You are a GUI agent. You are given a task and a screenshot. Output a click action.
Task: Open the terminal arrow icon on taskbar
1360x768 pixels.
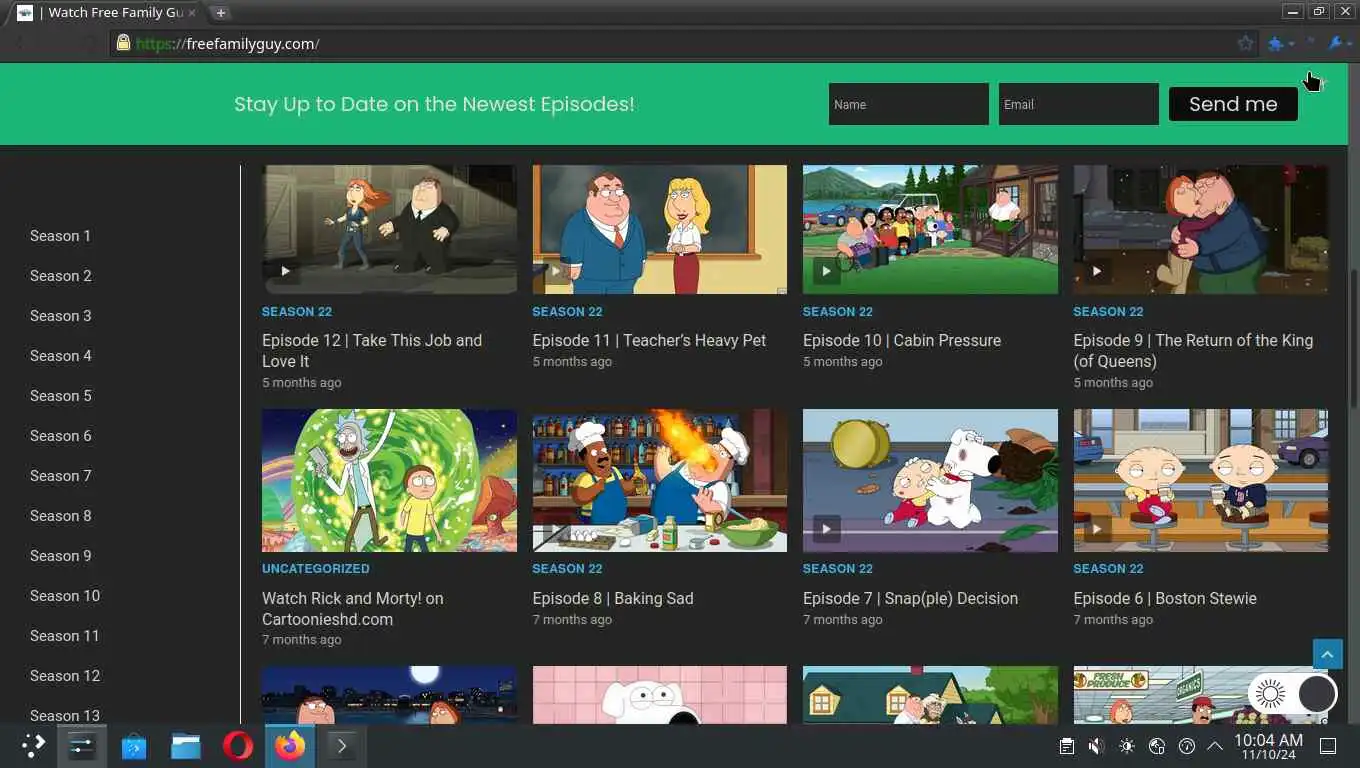click(342, 746)
